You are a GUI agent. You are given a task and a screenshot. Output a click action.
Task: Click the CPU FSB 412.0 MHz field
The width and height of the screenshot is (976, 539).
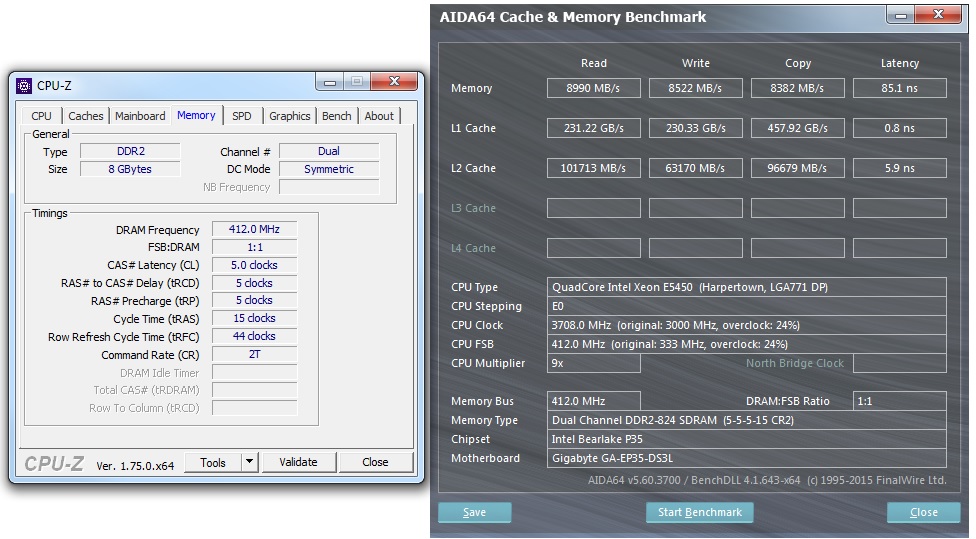(747, 344)
